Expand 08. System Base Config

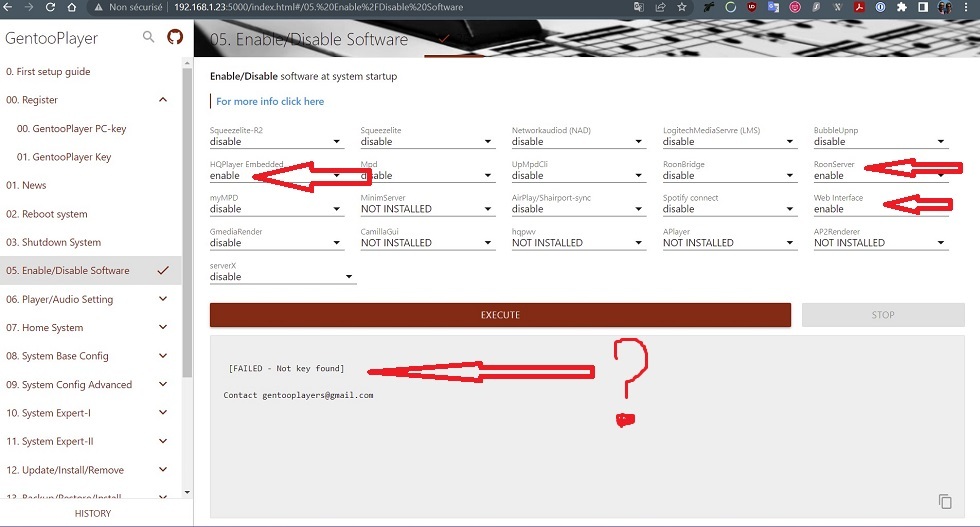163,356
